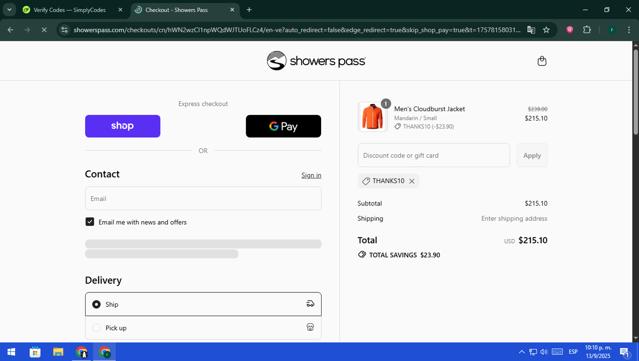Click the Men's Cloudburst Jacket thumbnail
Screen dimensions: 639x361
pyautogui.click(x=372, y=117)
